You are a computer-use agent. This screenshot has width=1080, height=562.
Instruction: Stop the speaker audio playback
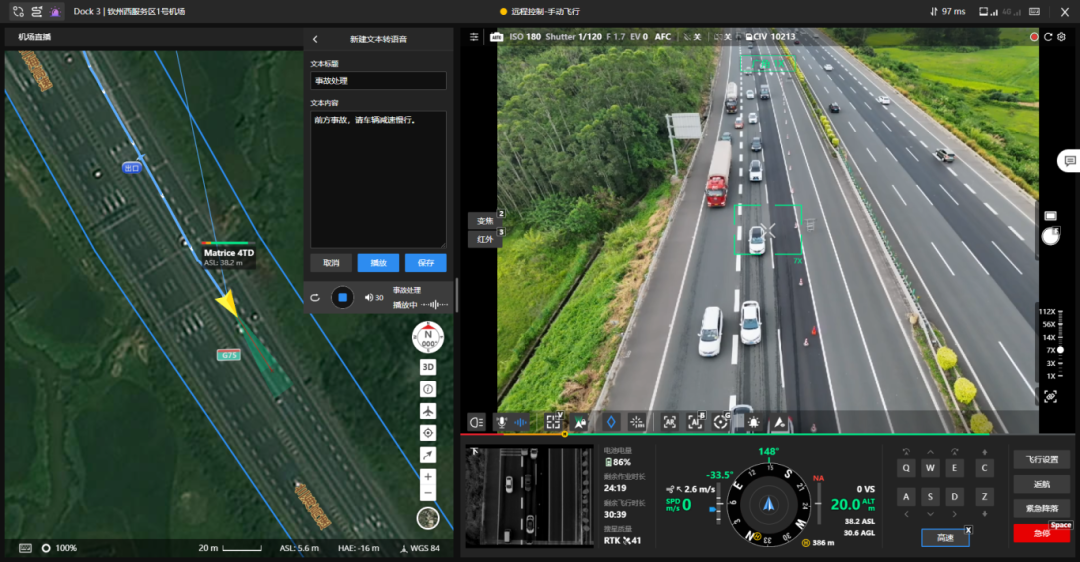click(342, 297)
